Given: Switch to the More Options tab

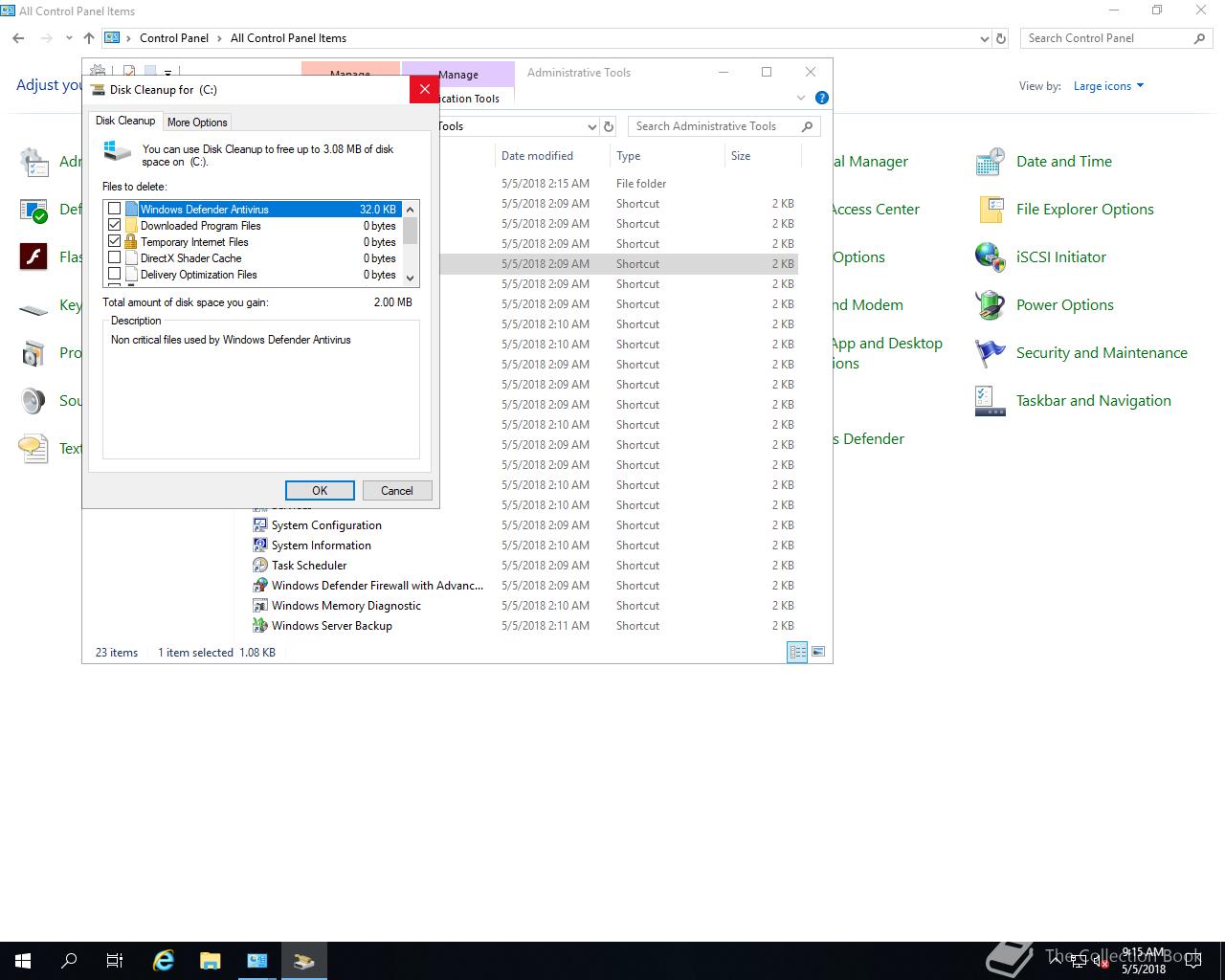Looking at the screenshot, I should coord(197,122).
